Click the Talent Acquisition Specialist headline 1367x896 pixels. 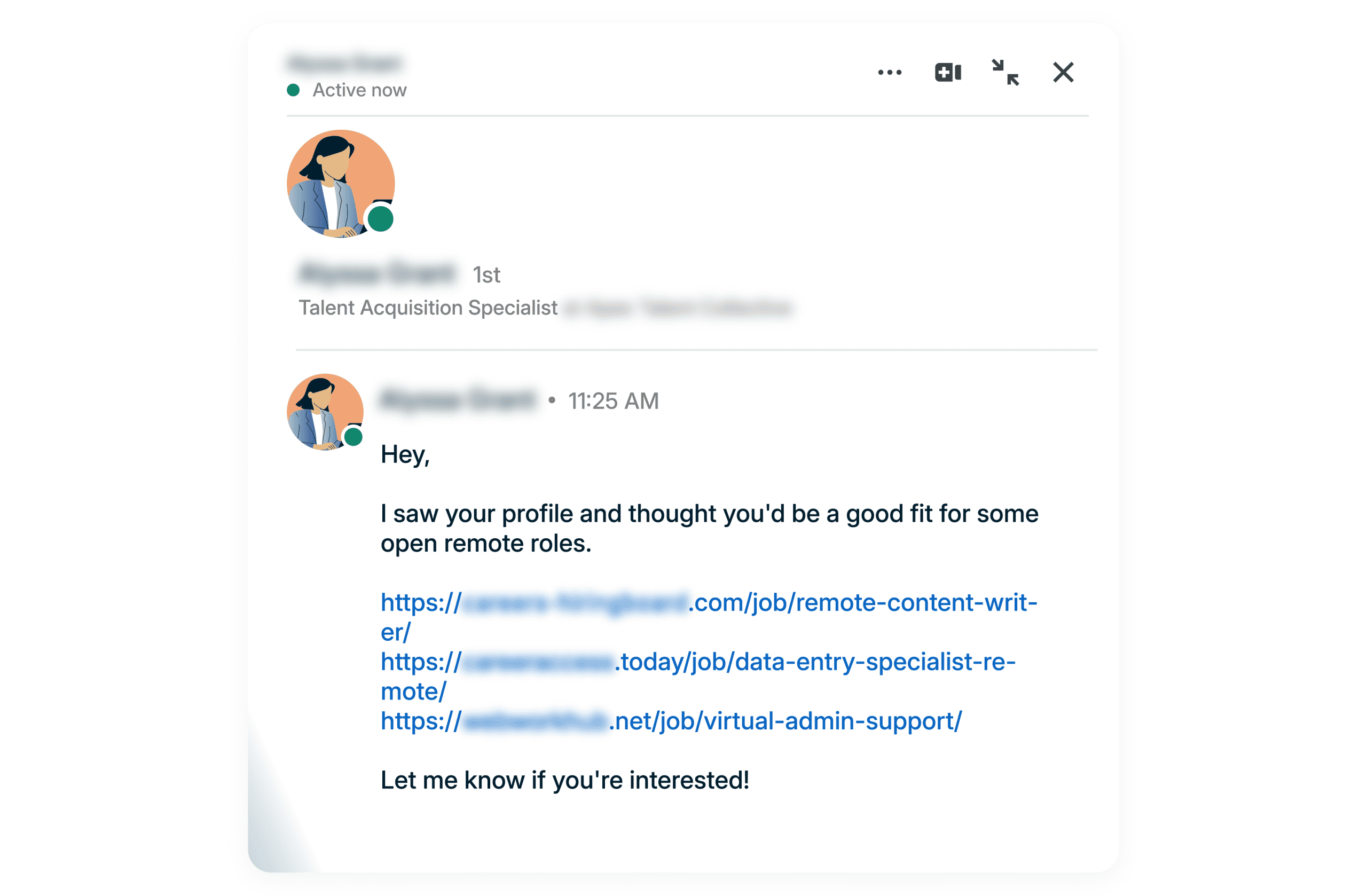(x=428, y=308)
